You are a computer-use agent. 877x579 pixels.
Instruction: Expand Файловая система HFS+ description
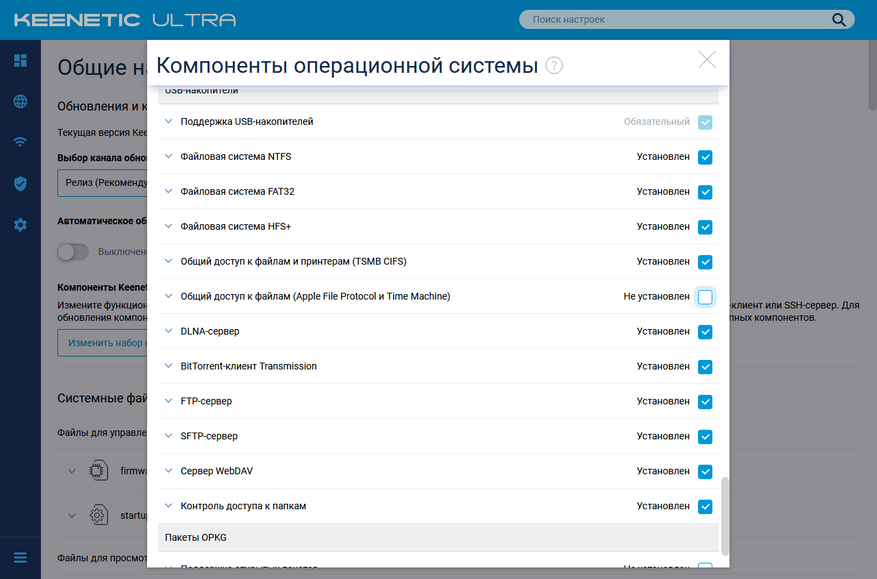168,226
